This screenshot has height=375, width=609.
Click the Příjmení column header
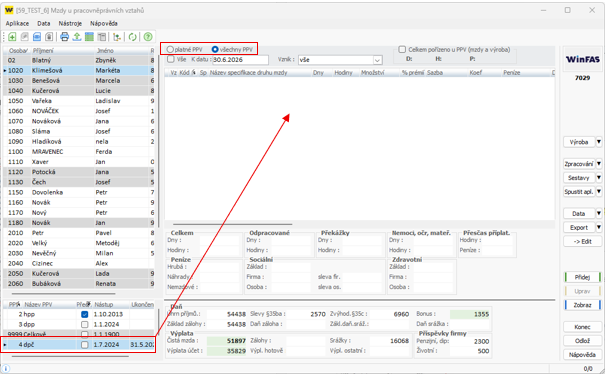coord(63,50)
